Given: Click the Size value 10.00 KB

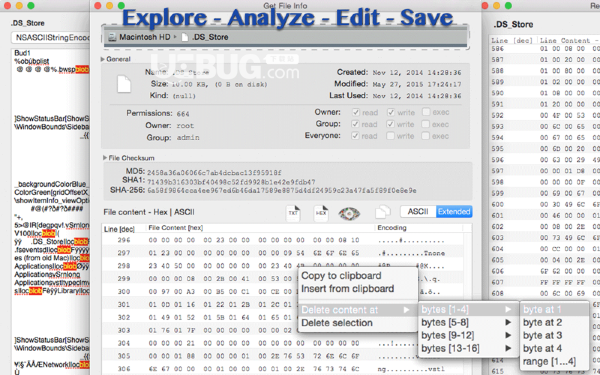Looking at the screenshot, I should (189, 84).
